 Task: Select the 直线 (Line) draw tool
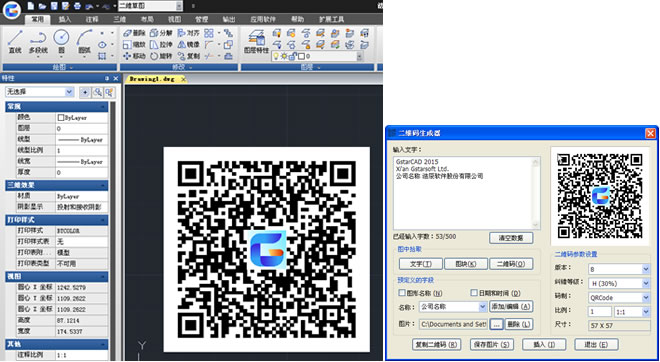(x=15, y=42)
